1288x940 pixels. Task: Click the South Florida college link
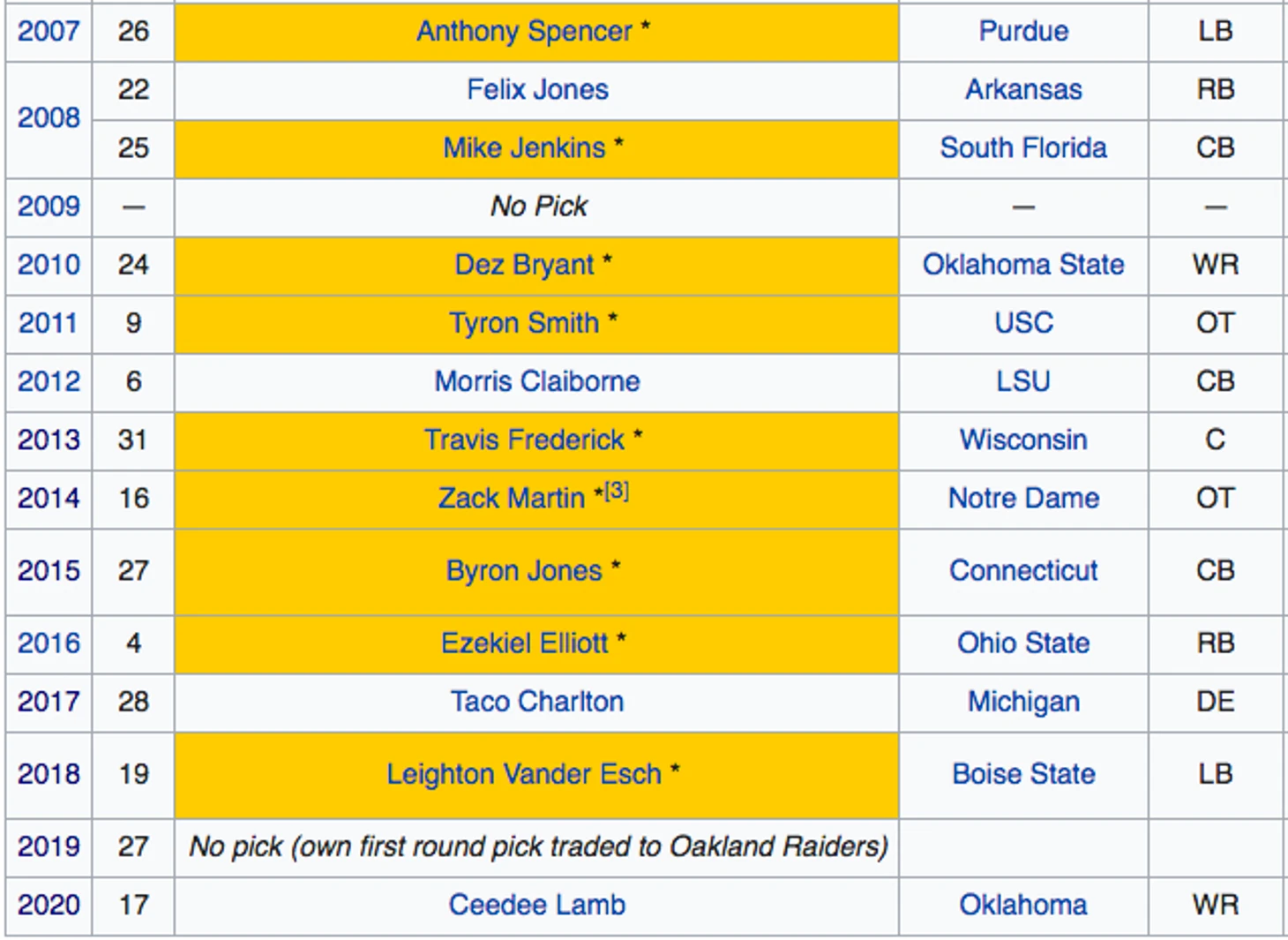pyautogui.click(x=1023, y=148)
